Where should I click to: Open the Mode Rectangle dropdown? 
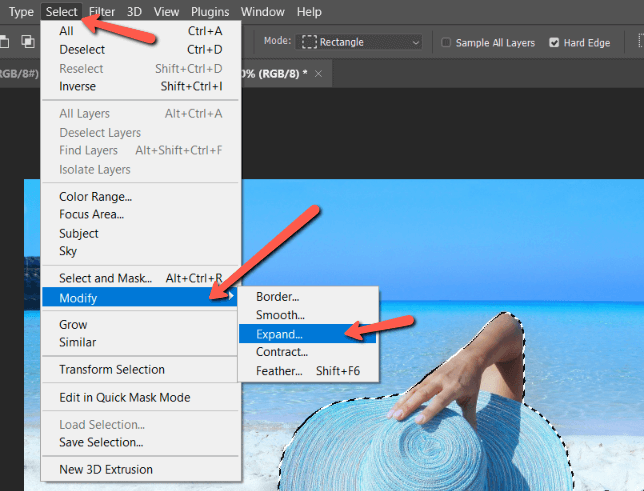[x=361, y=42]
